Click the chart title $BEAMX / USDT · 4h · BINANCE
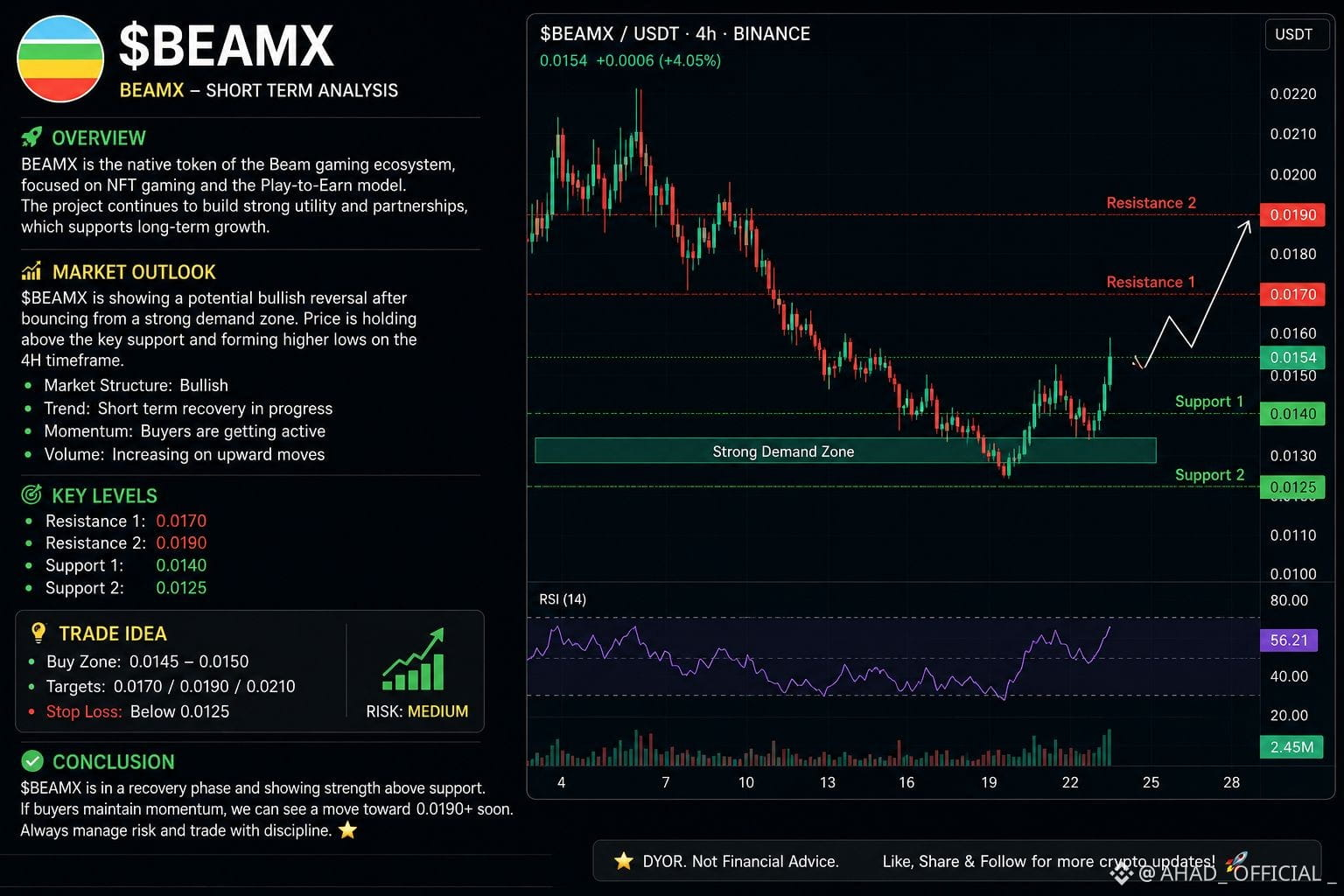Screen dimensions: 1344x896 click(x=675, y=34)
